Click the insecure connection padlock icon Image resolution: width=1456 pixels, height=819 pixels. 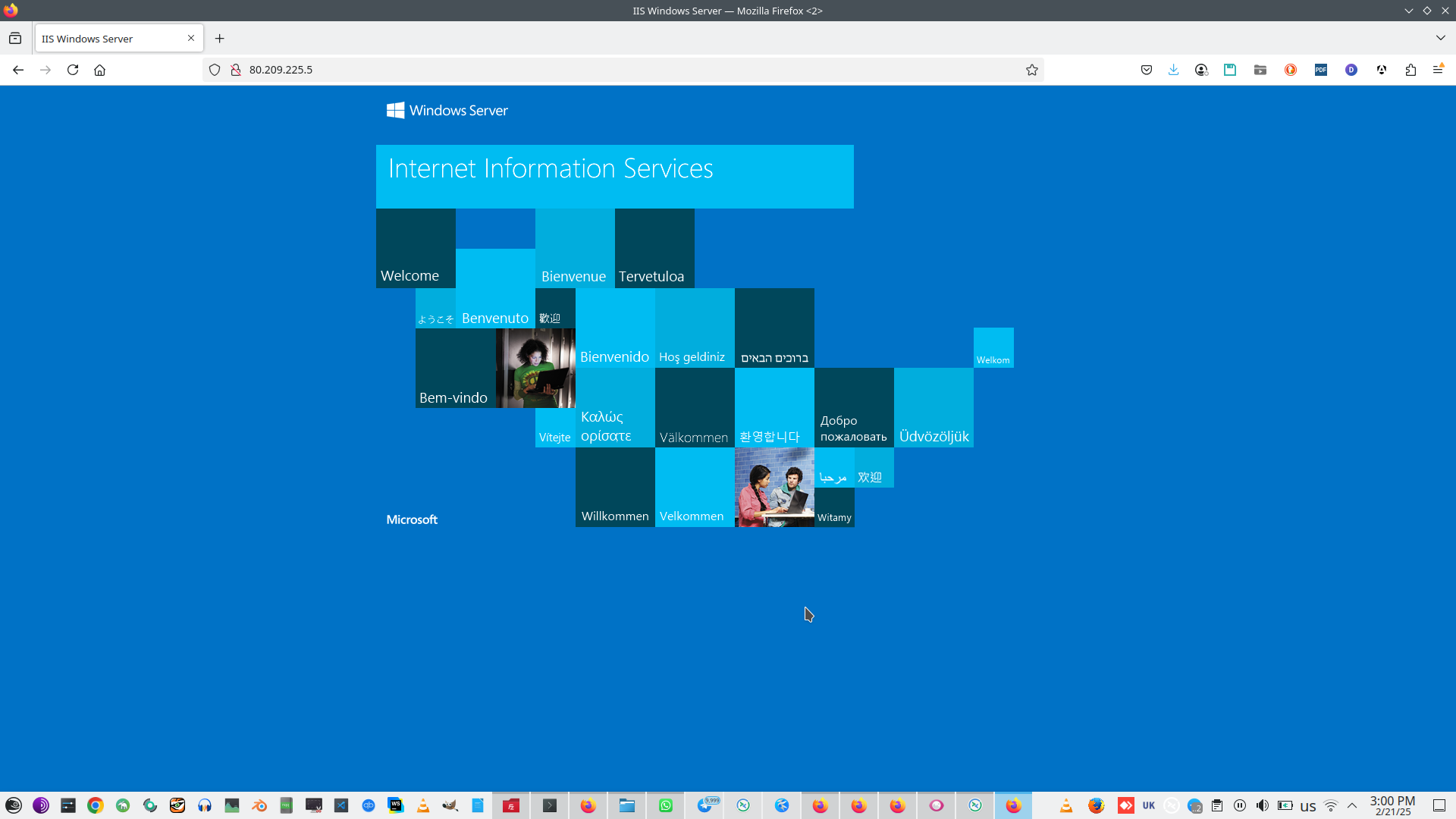[x=236, y=70]
